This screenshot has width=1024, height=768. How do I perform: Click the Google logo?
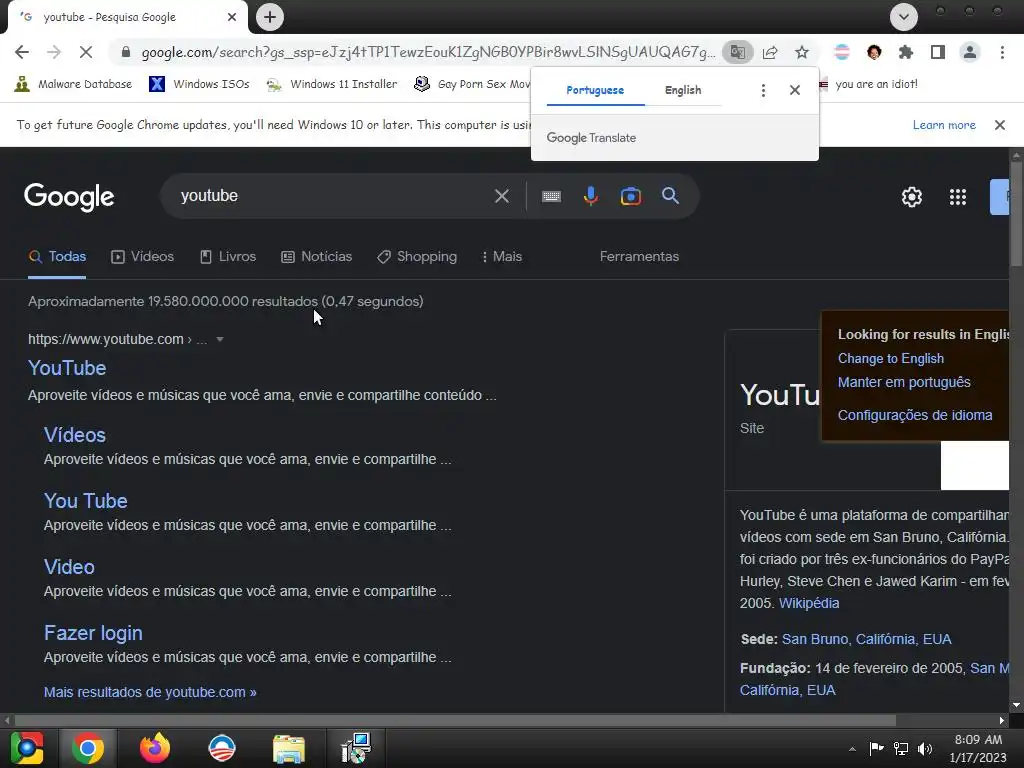point(69,197)
